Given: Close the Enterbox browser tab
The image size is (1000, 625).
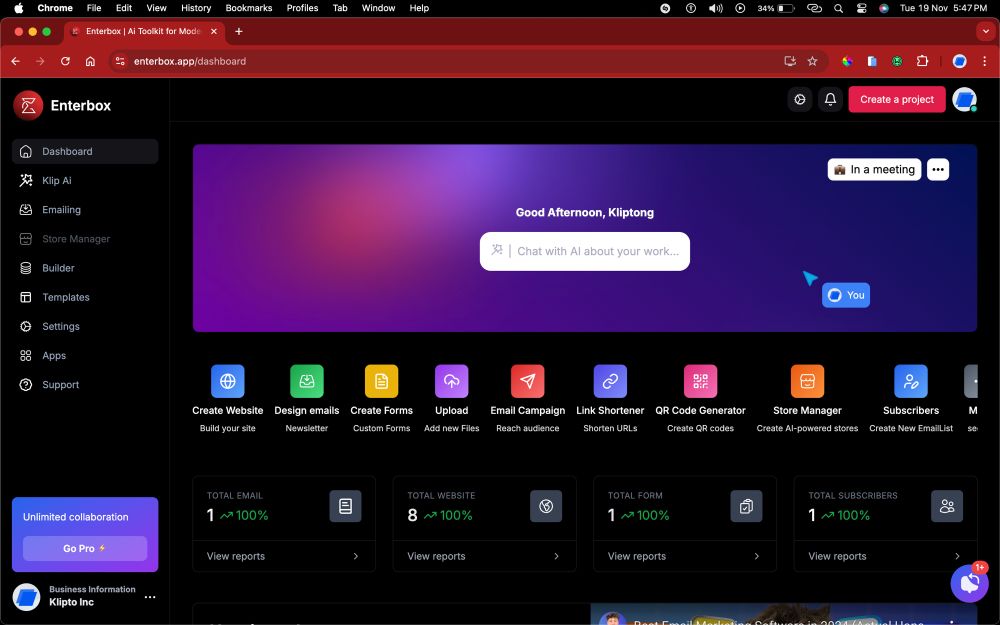Looking at the screenshot, I should (x=214, y=31).
